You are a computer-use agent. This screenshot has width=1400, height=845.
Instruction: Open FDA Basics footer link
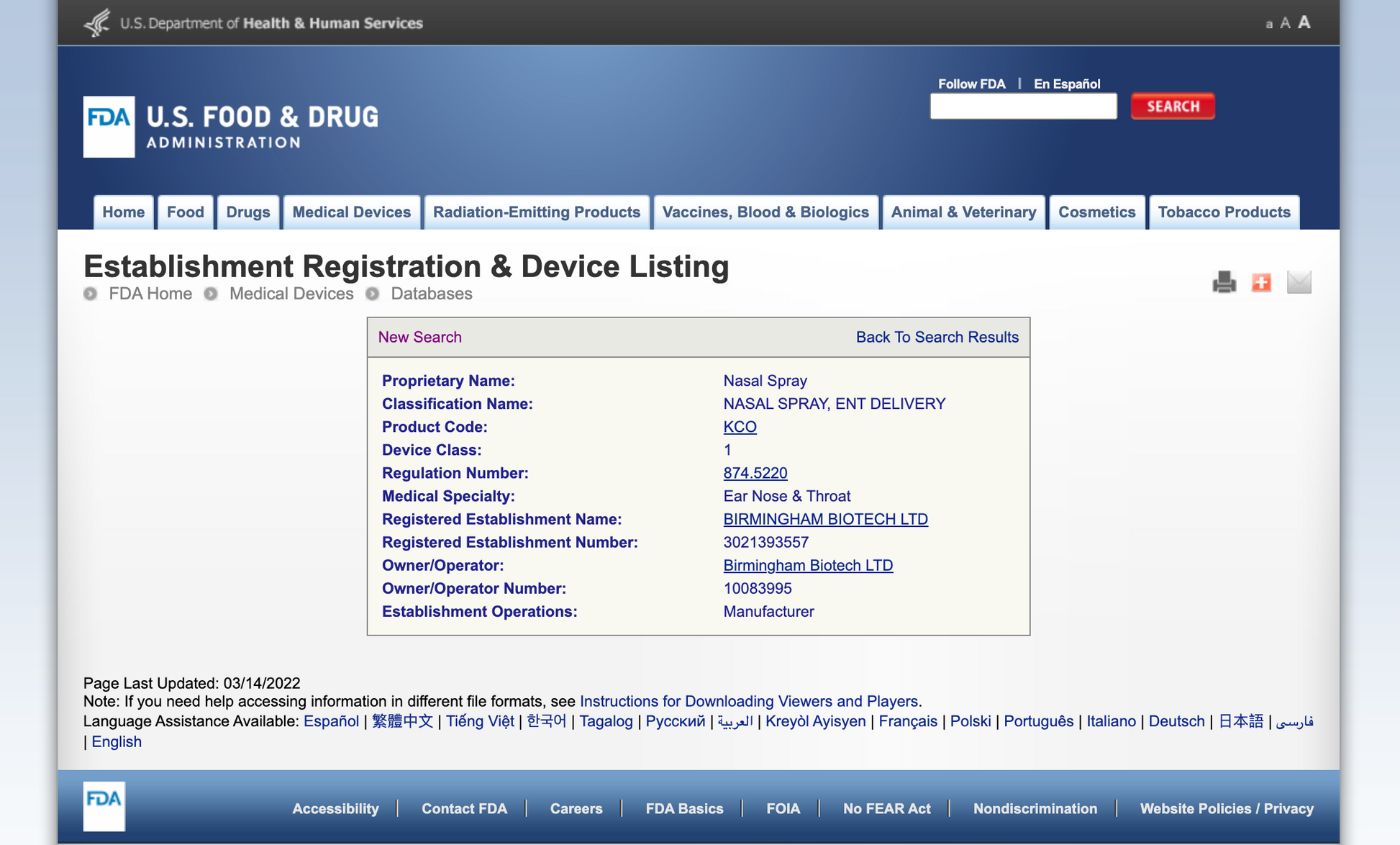pyautogui.click(x=684, y=809)
